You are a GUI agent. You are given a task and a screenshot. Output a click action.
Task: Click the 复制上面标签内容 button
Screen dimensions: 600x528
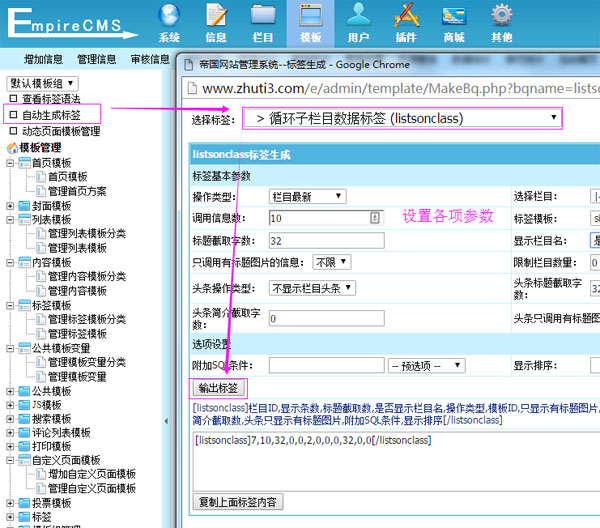point(238,502)
